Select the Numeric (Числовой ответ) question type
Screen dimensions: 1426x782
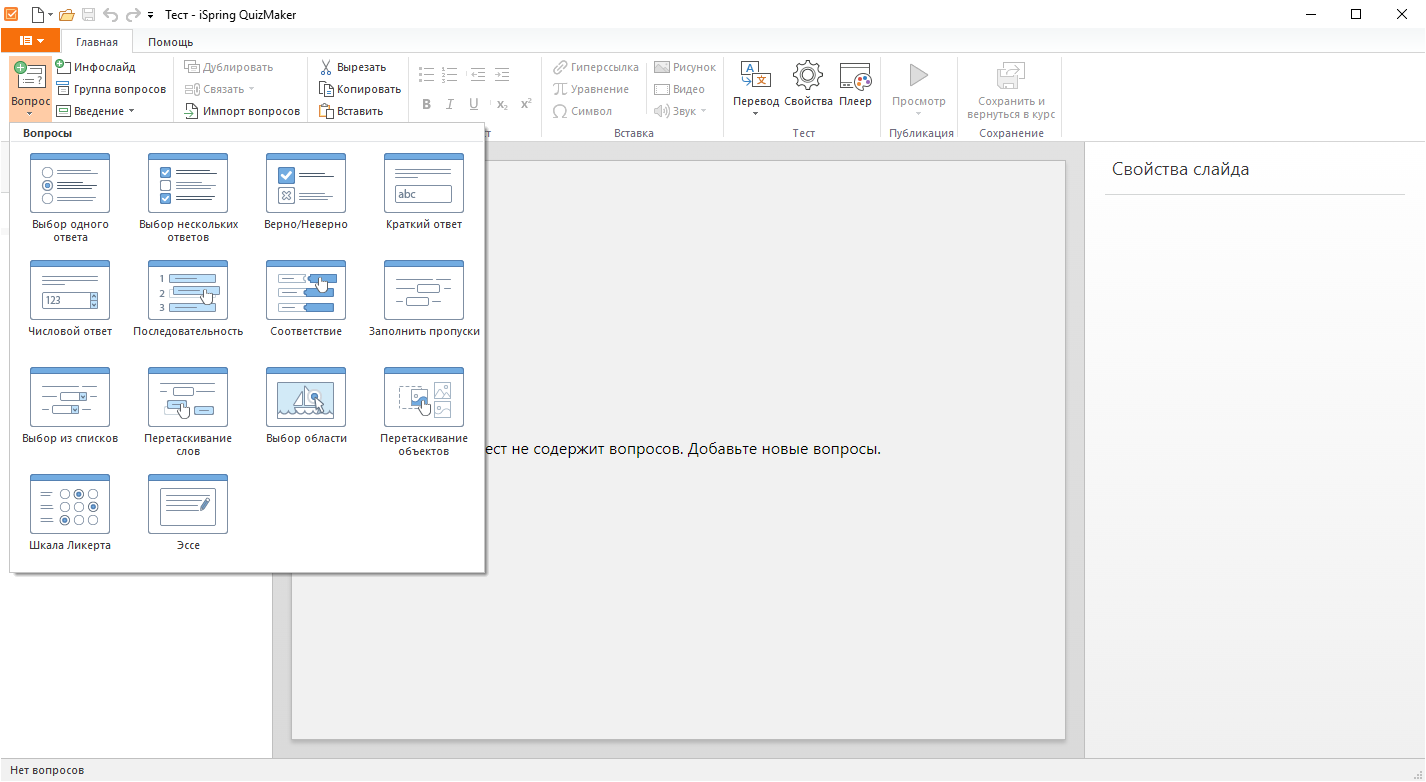pos(70,291)
